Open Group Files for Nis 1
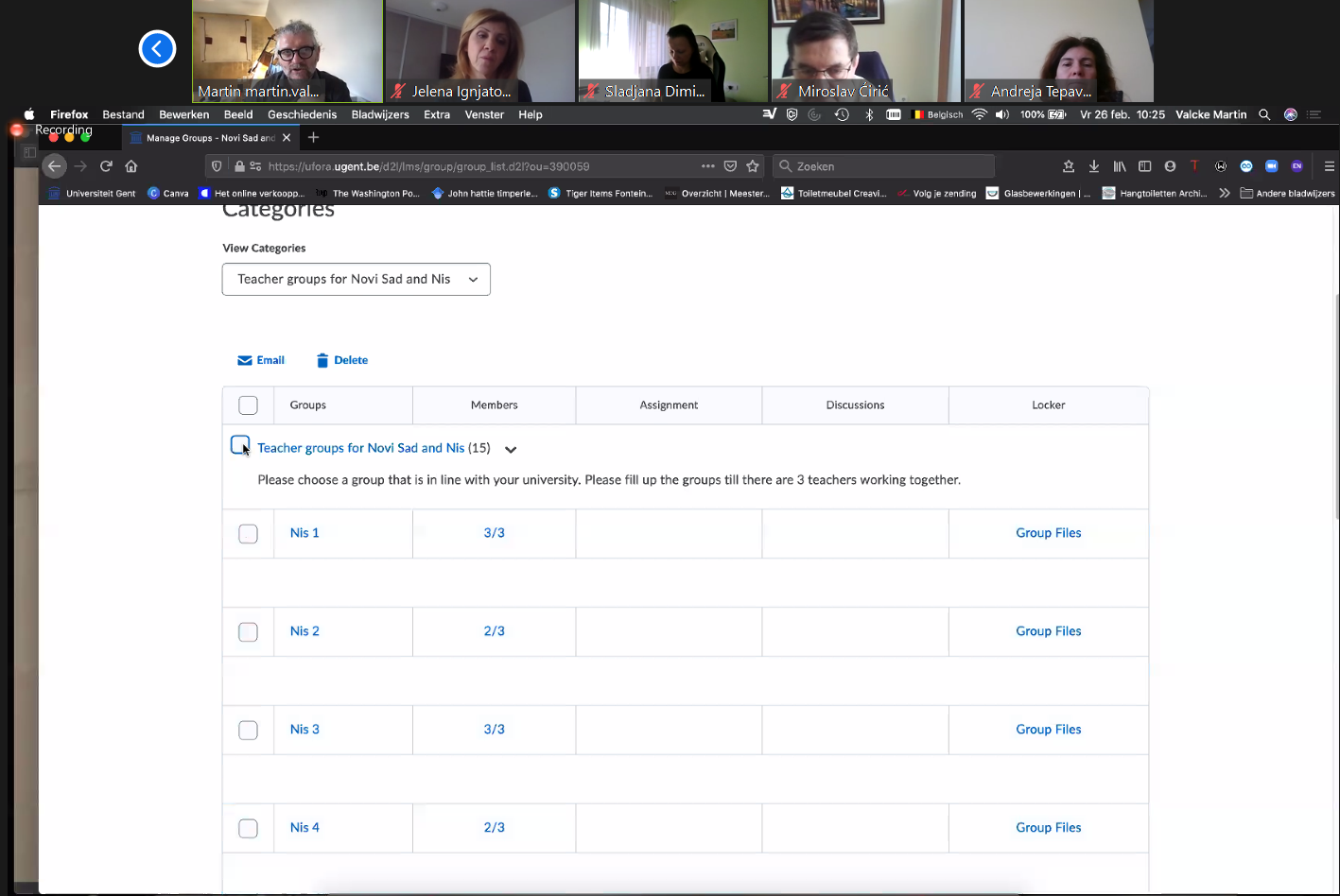 click(1049, 533)
